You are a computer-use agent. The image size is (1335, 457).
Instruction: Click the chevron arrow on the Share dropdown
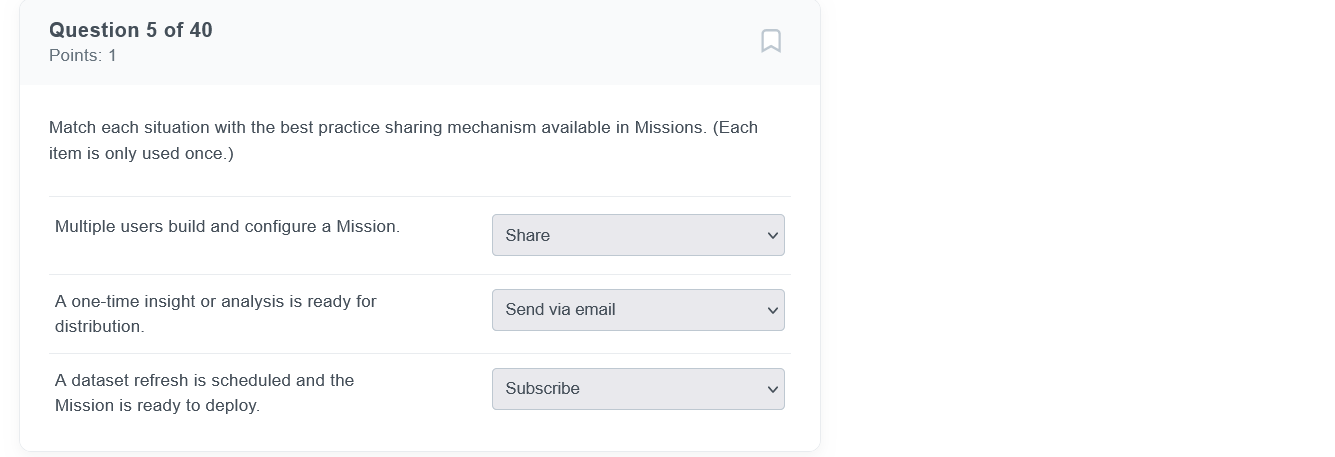tap(772, 236)
